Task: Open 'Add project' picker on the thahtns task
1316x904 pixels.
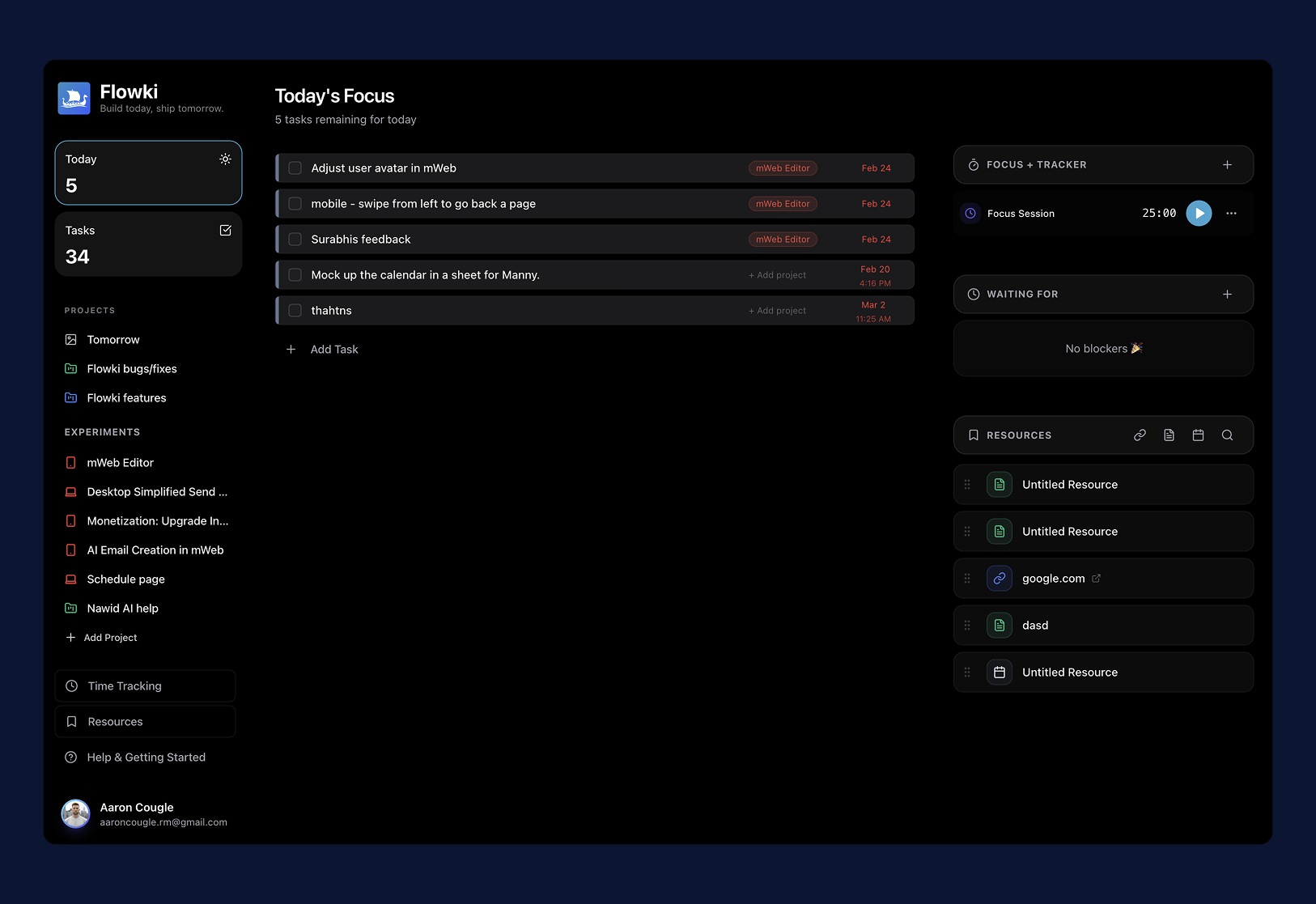Action: pyautogui.click(x=777, y=311)
